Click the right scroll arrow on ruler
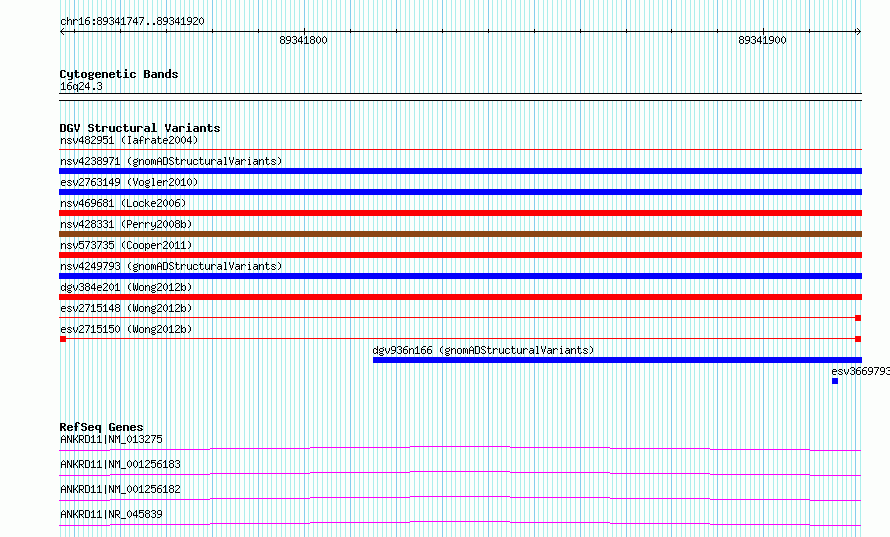890x537 pixels. [858, 32]
